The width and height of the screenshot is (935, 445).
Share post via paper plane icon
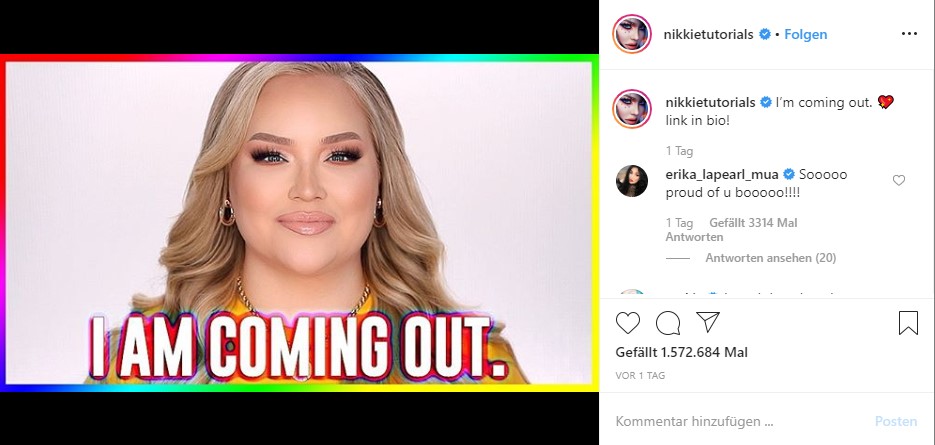point(708,322)
